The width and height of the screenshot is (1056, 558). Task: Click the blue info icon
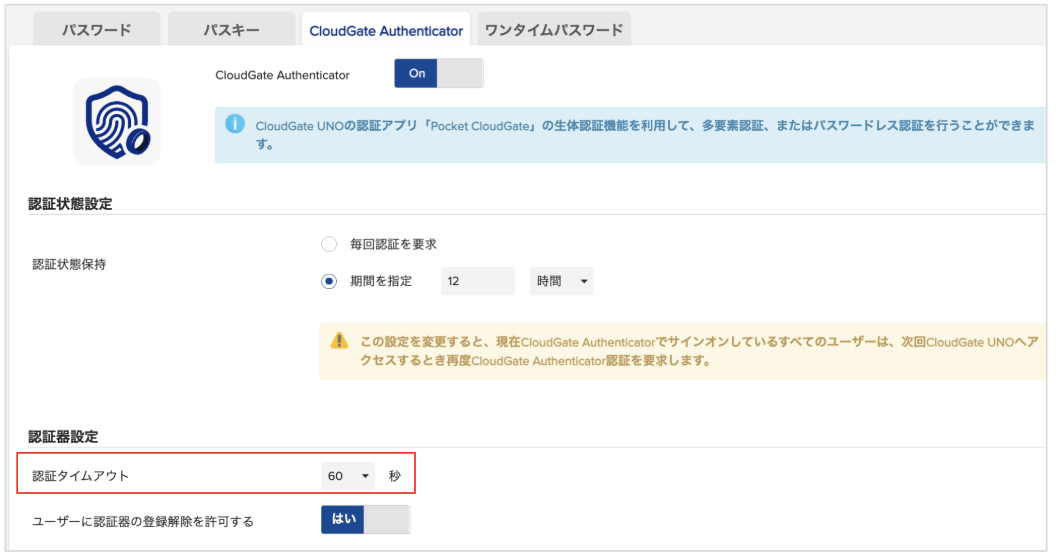click(234, 125)
